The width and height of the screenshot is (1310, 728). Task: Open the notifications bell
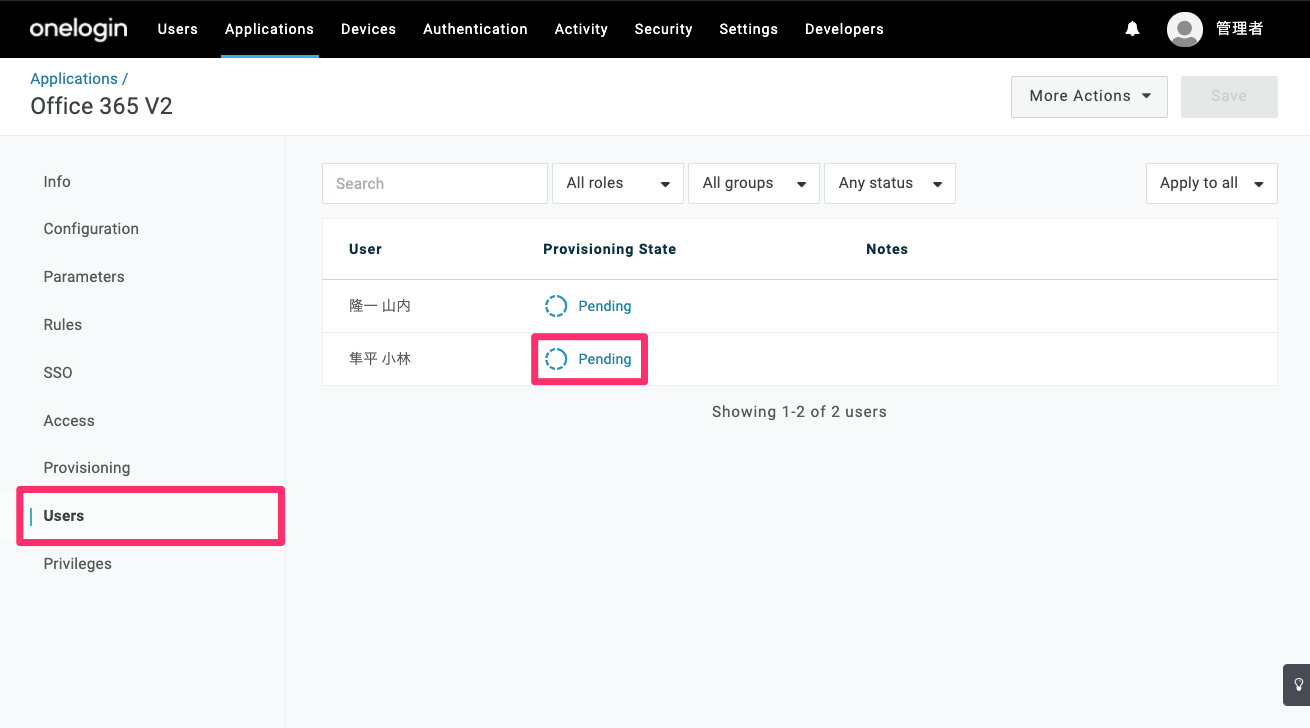(1132, 29)
